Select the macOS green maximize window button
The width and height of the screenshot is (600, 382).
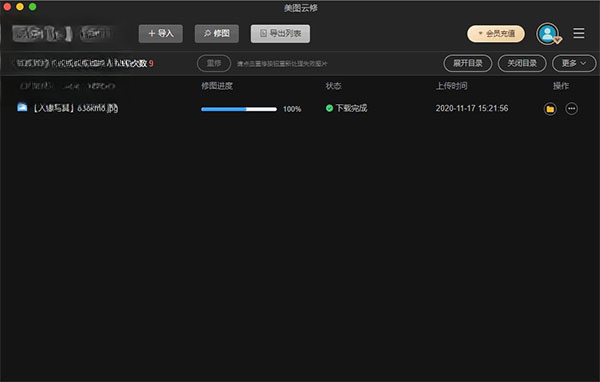coord(33,7)
